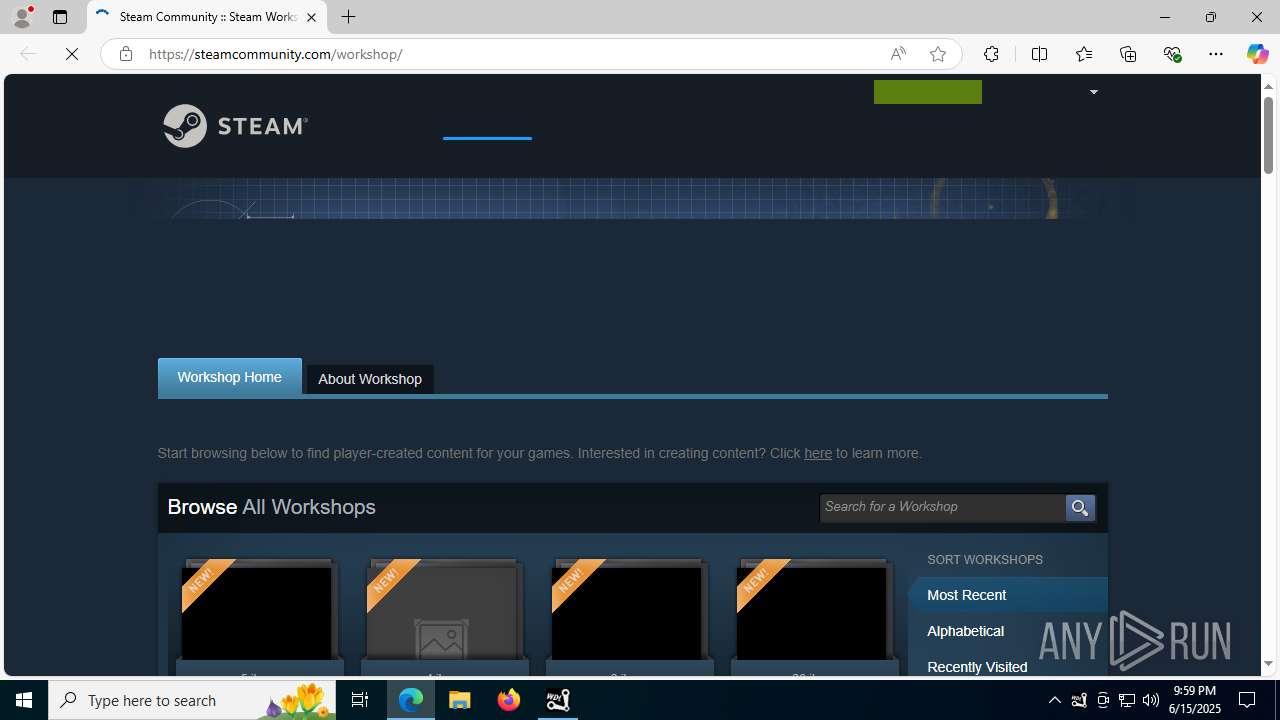
Task: Open a new browser tab
Action: [x=348, y=17]
